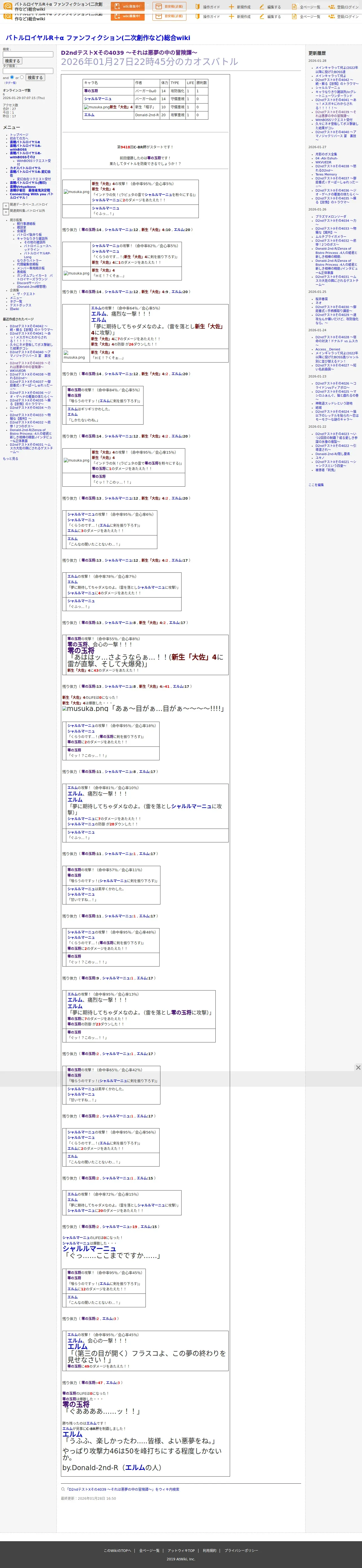Open the 愚痴板 board link
The width and height of the screenshot is (362, 1568).
22,271
